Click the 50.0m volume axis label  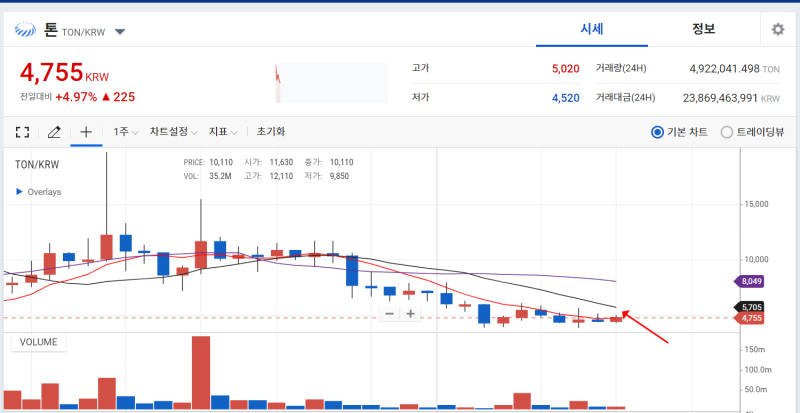756,389
